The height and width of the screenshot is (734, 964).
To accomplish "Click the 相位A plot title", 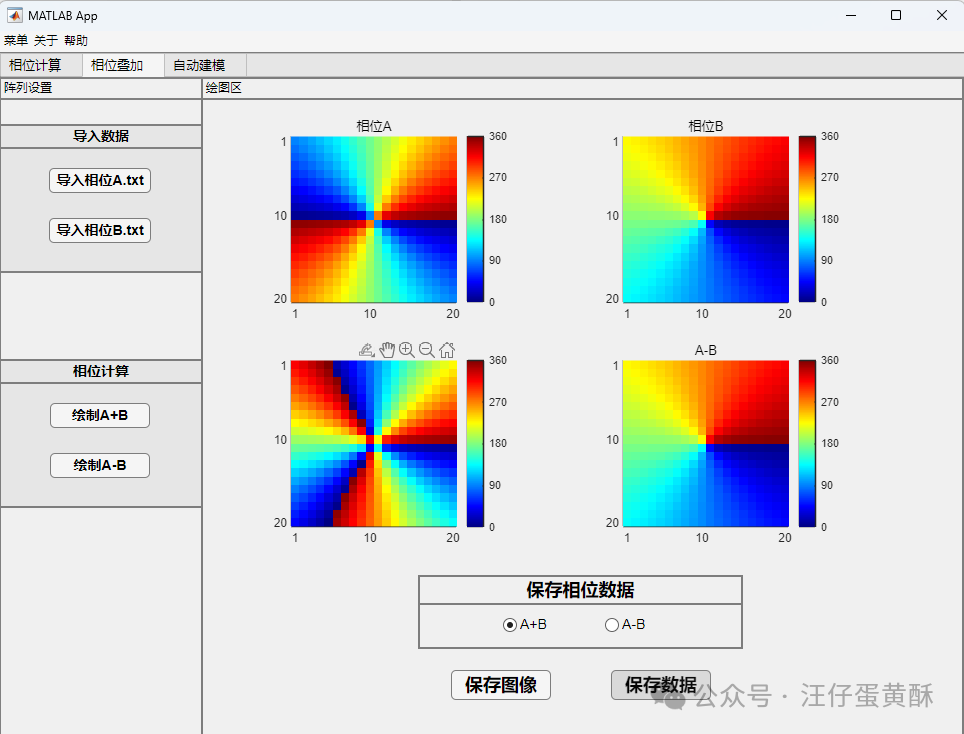I will (374, 126).
